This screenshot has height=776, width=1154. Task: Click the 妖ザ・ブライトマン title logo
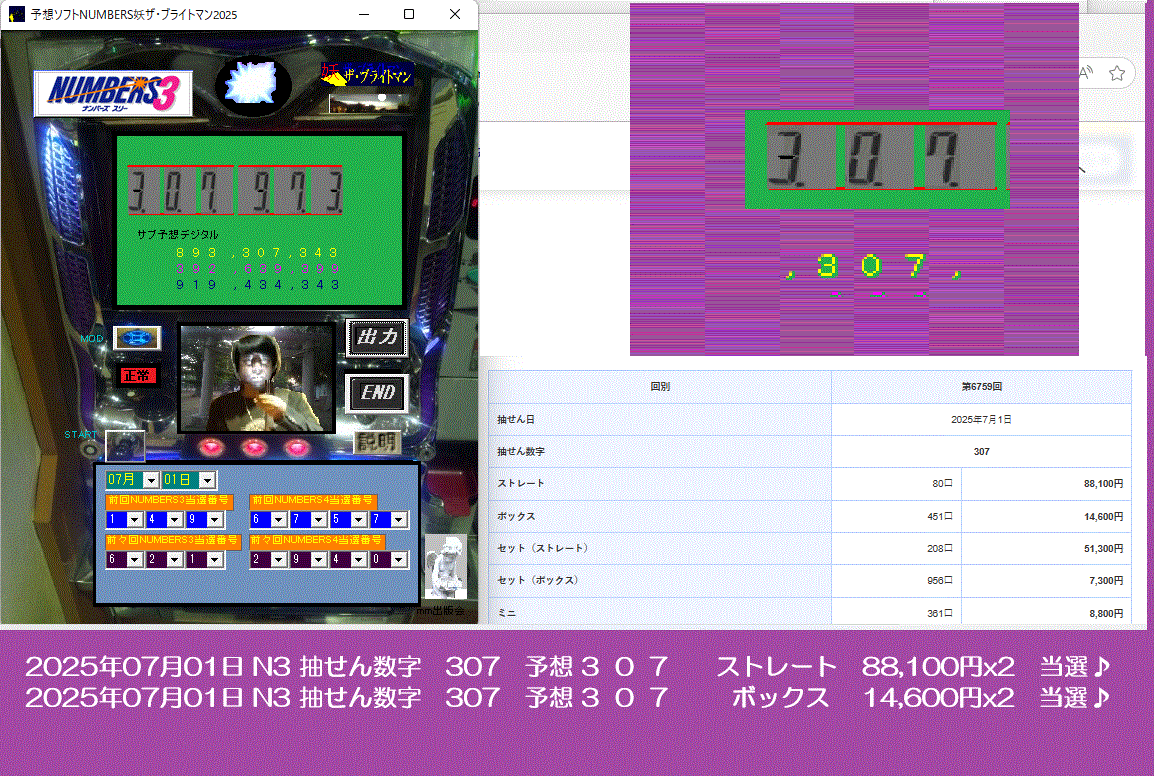tap(367, 75)
